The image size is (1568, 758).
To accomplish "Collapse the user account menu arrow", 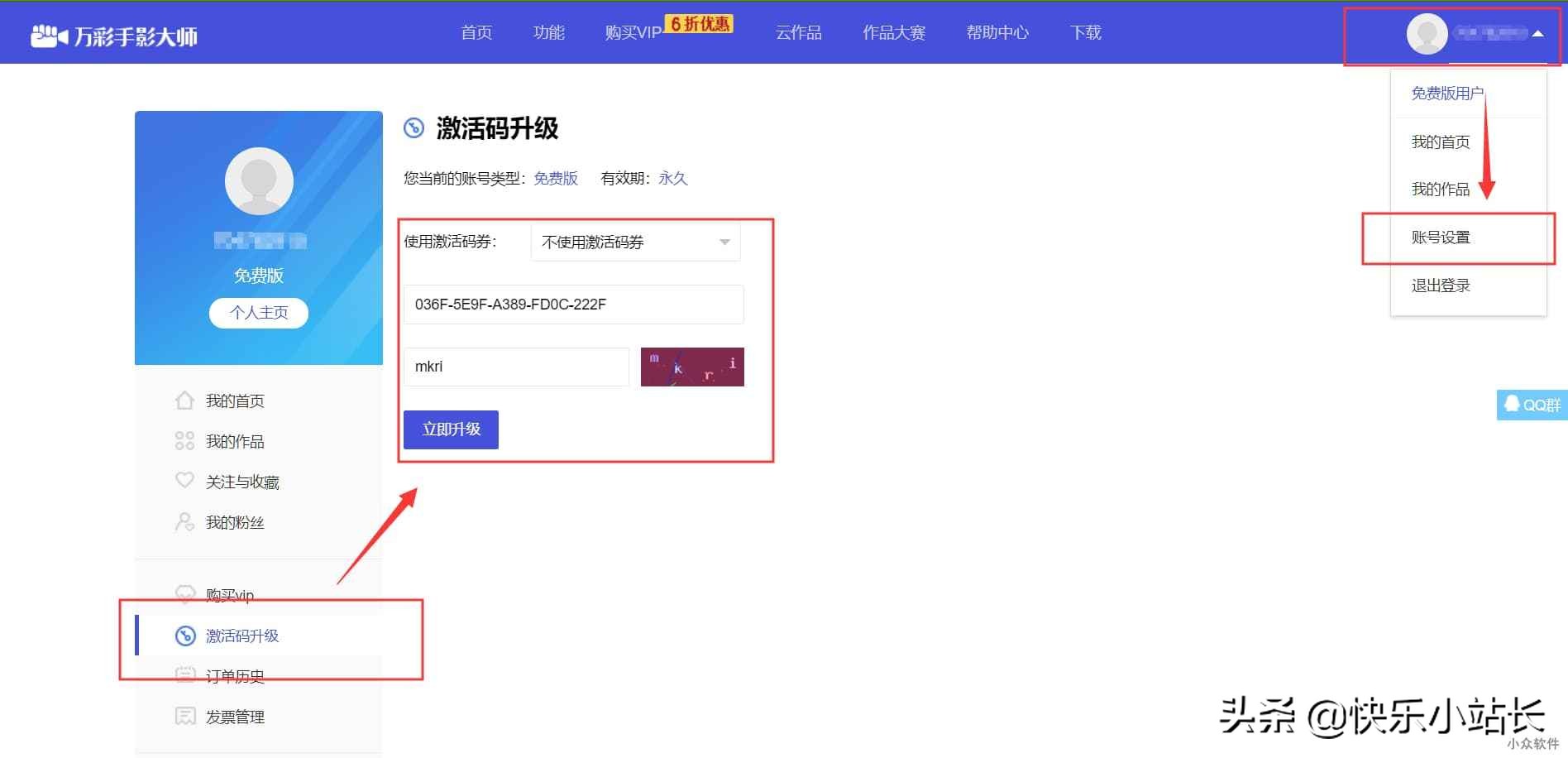I will tap(1537, 34).
